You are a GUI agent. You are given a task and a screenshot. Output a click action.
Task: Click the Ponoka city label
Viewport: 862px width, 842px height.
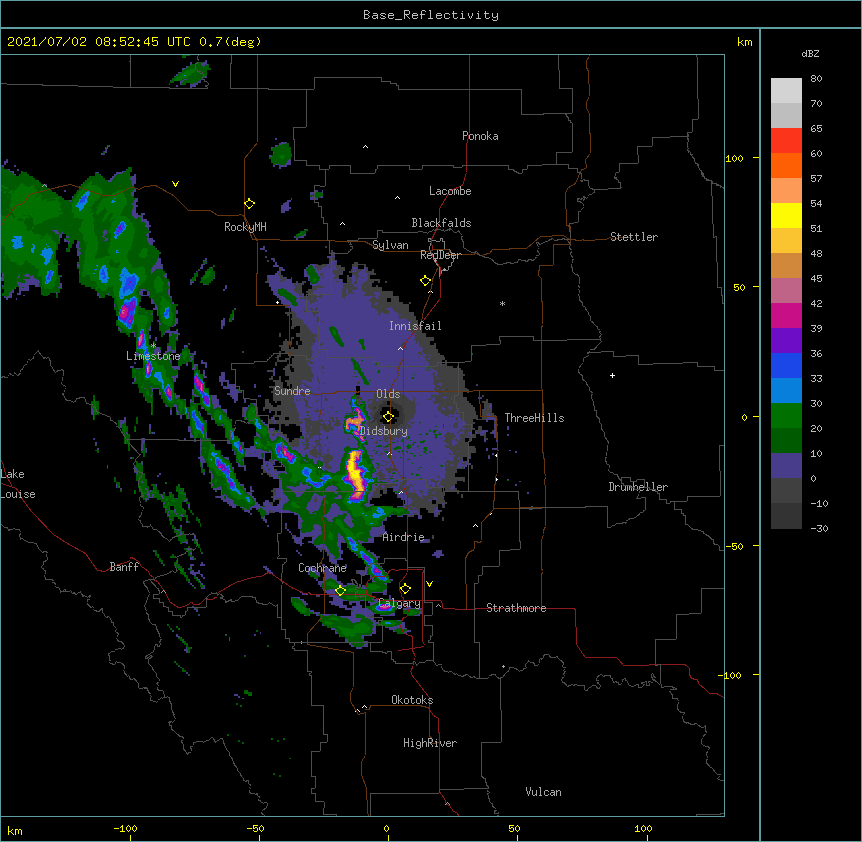click(x=480, y=136)
